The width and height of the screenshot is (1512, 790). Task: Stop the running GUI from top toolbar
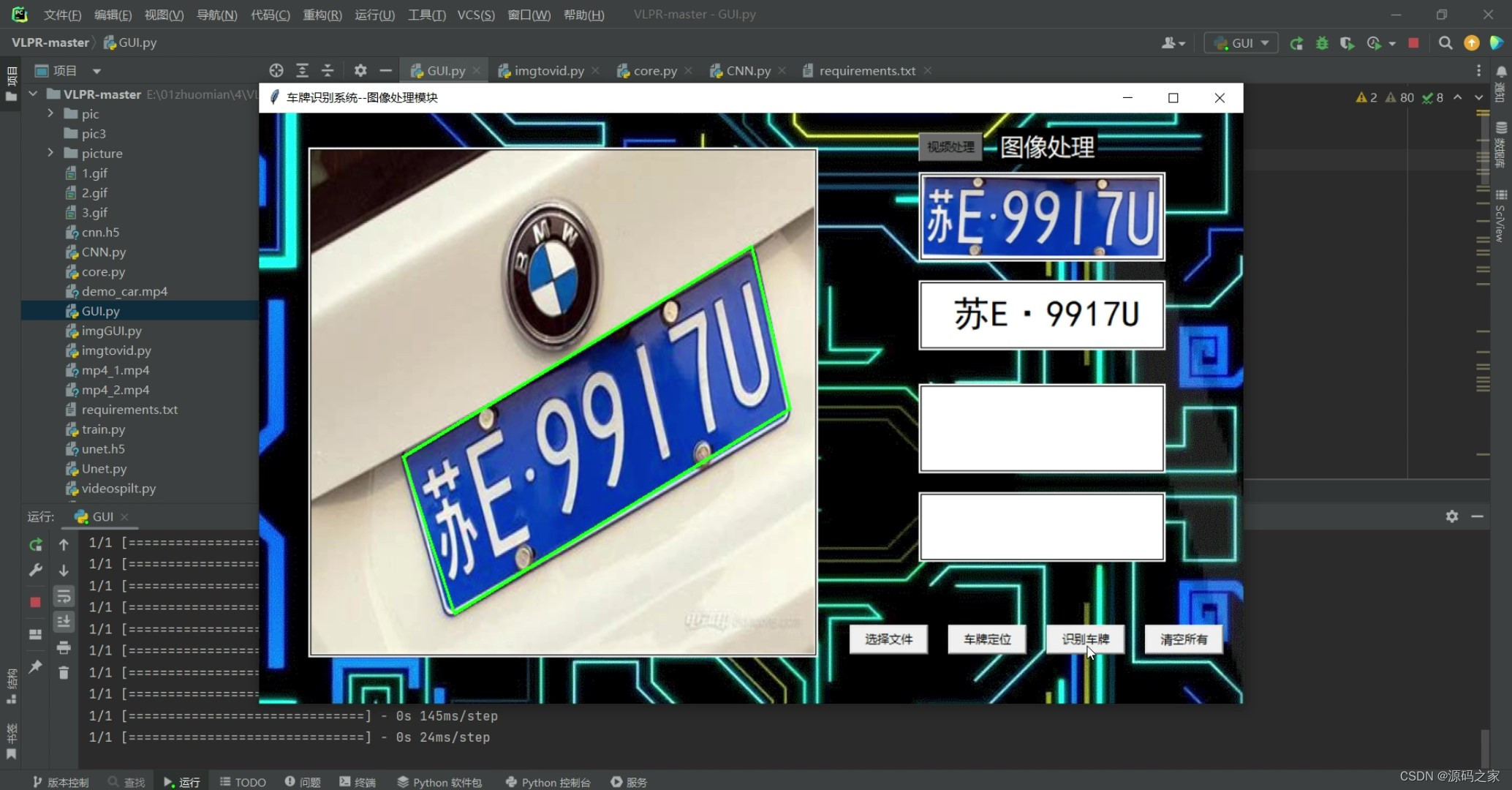pos(1413,43)
